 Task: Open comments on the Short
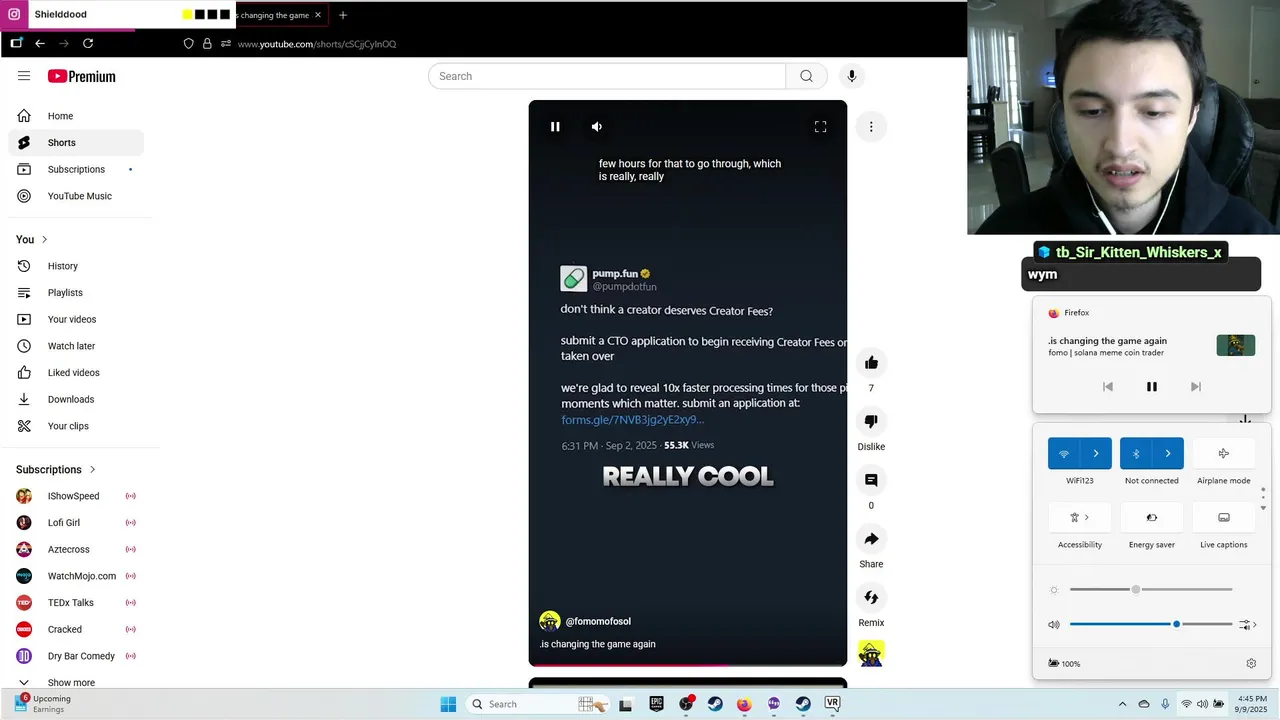pos(871,480)
